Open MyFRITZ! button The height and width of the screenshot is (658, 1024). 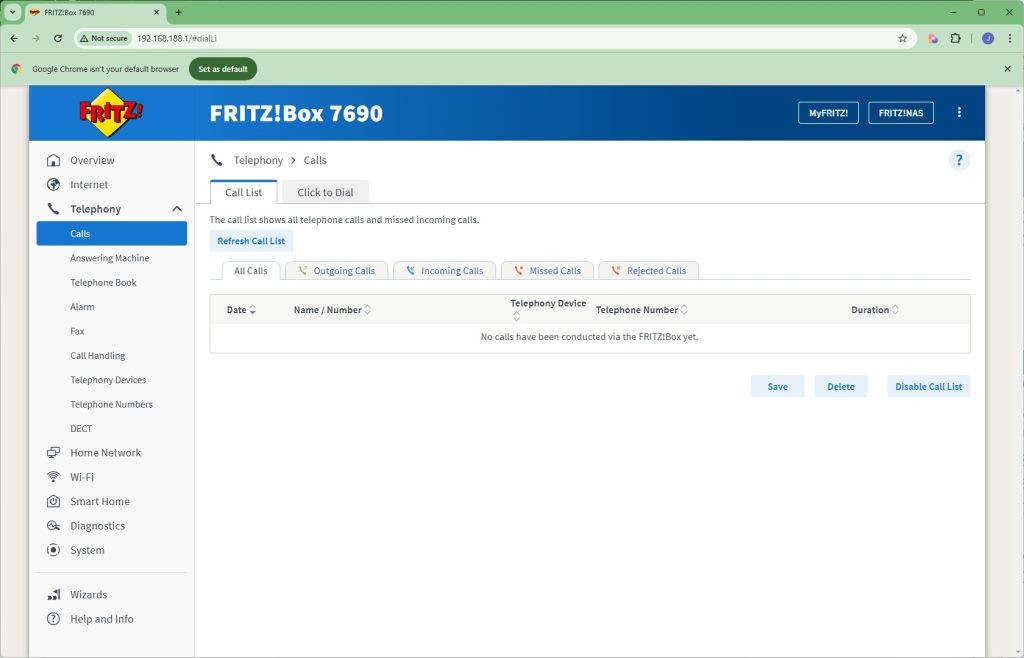828,113
